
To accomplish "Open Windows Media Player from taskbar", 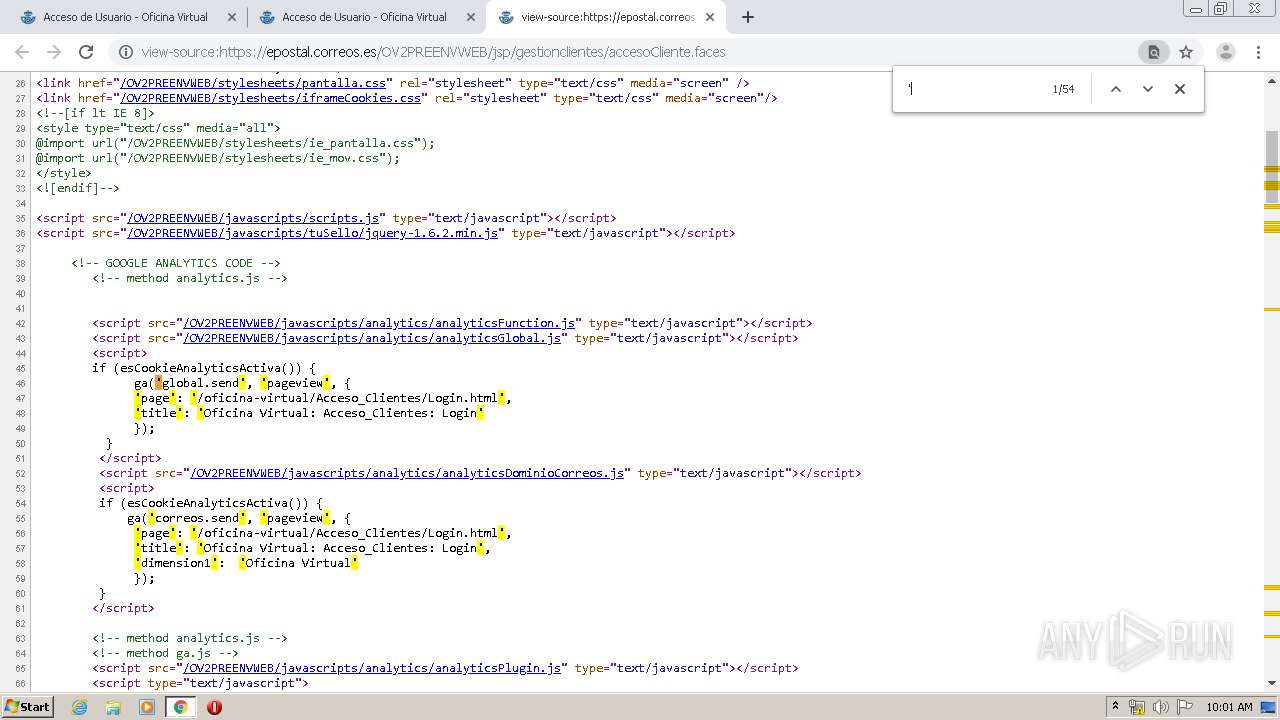I will pos(147,707).
